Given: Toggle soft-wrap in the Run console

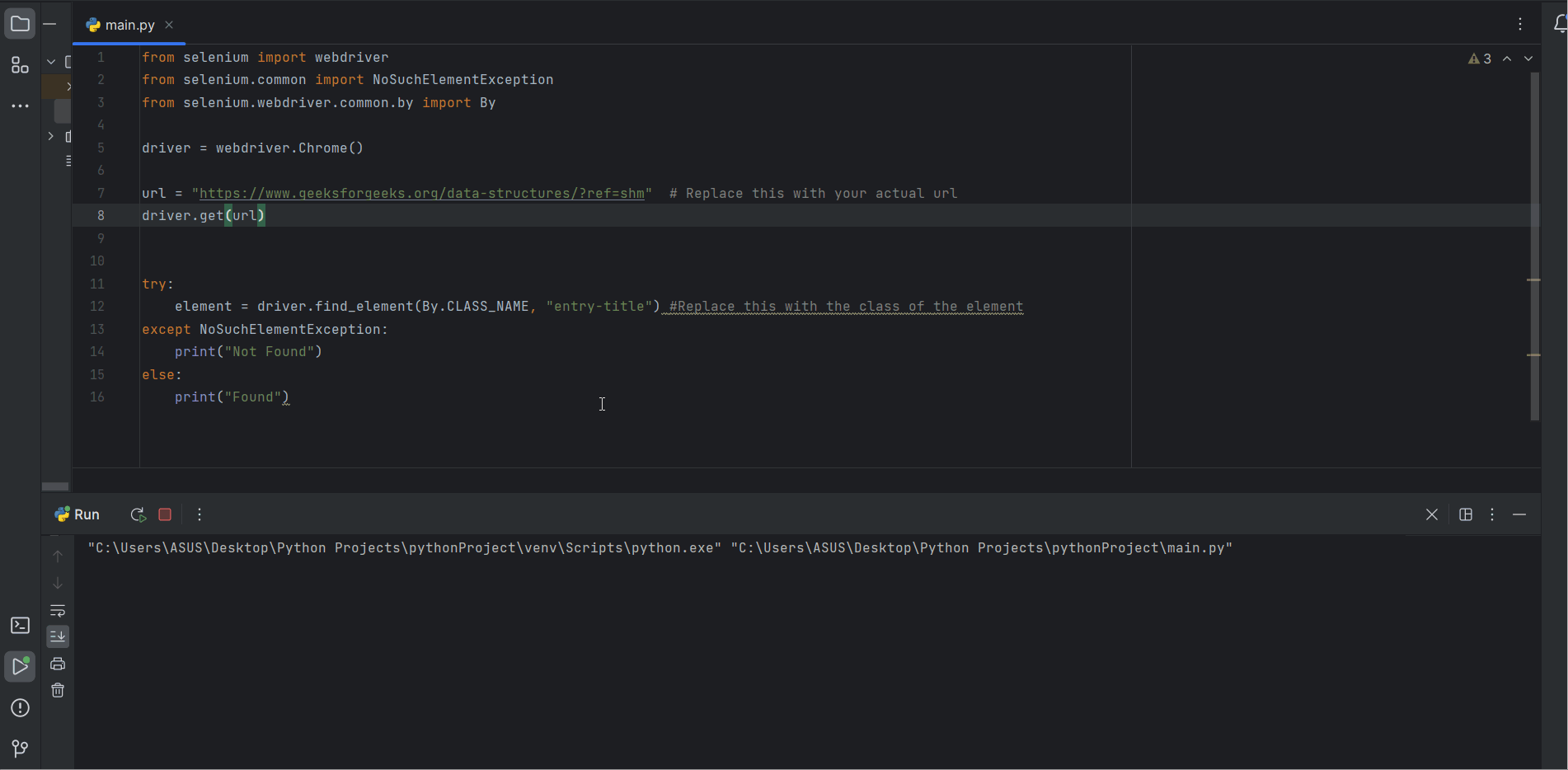Looking at the screenshot, I should [58, 611].
